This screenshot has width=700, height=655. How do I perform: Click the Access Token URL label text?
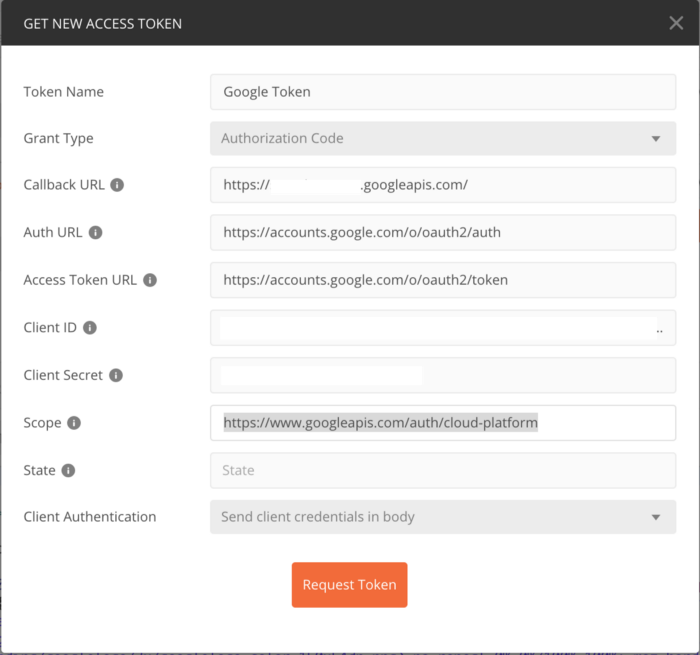click(x=80, y=280)
